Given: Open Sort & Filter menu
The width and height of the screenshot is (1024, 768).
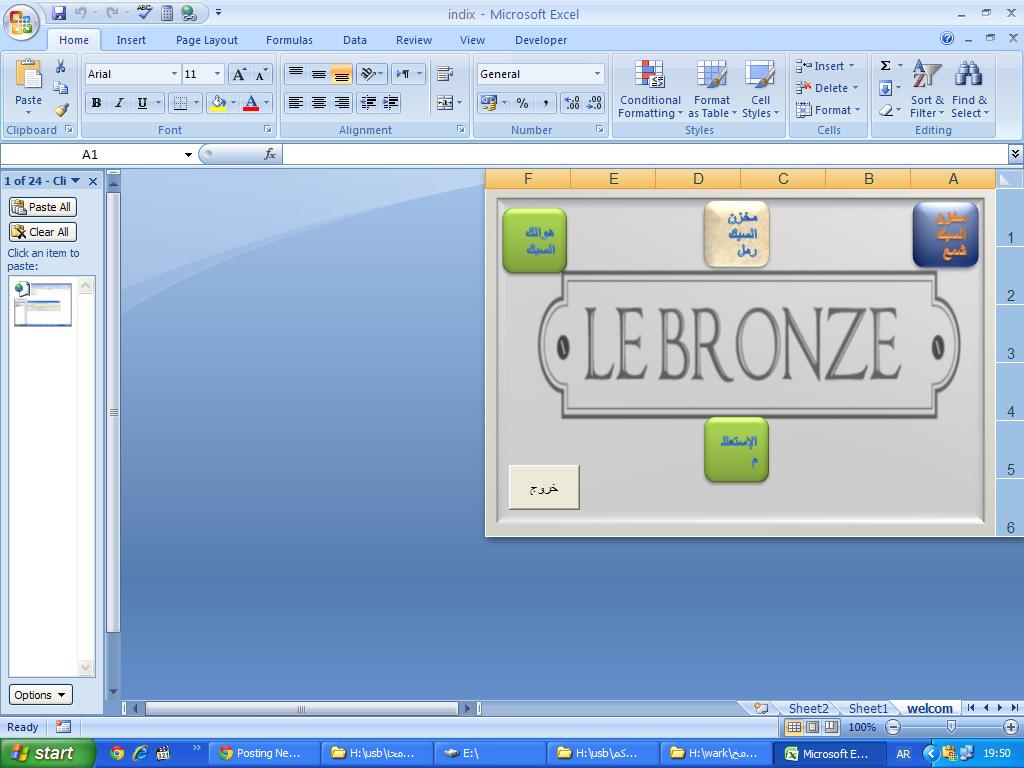Looking at the screenshot, I should pos(927,89).
